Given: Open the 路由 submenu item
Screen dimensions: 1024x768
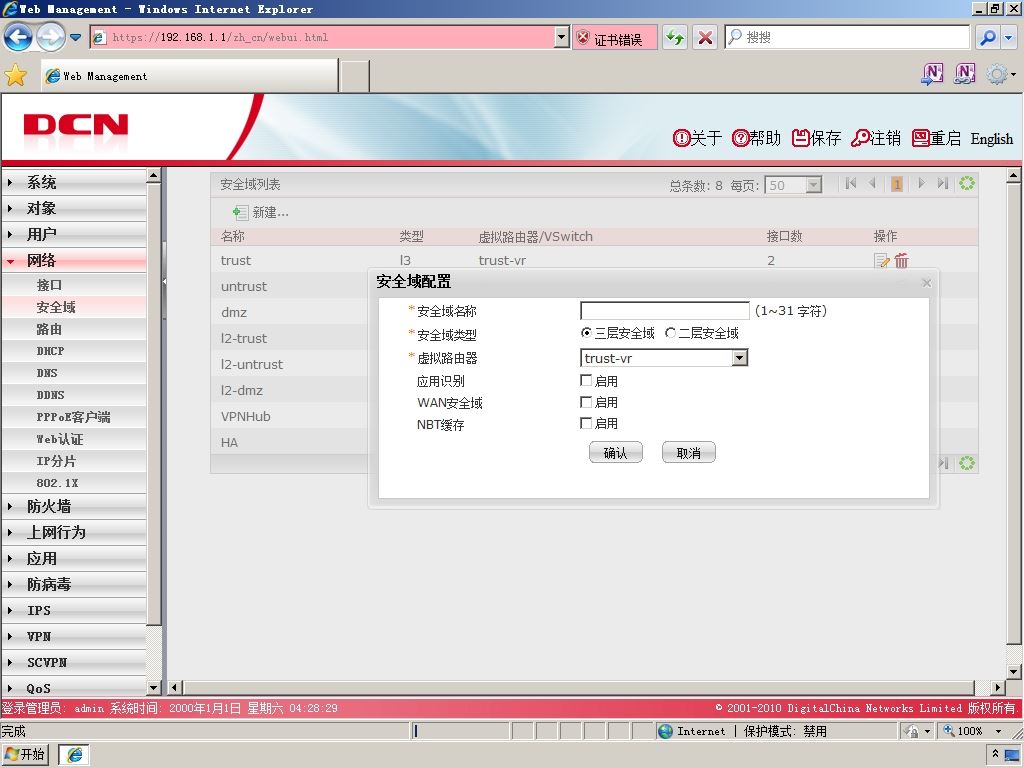Looking at the screenshot, I should [74, 329].
